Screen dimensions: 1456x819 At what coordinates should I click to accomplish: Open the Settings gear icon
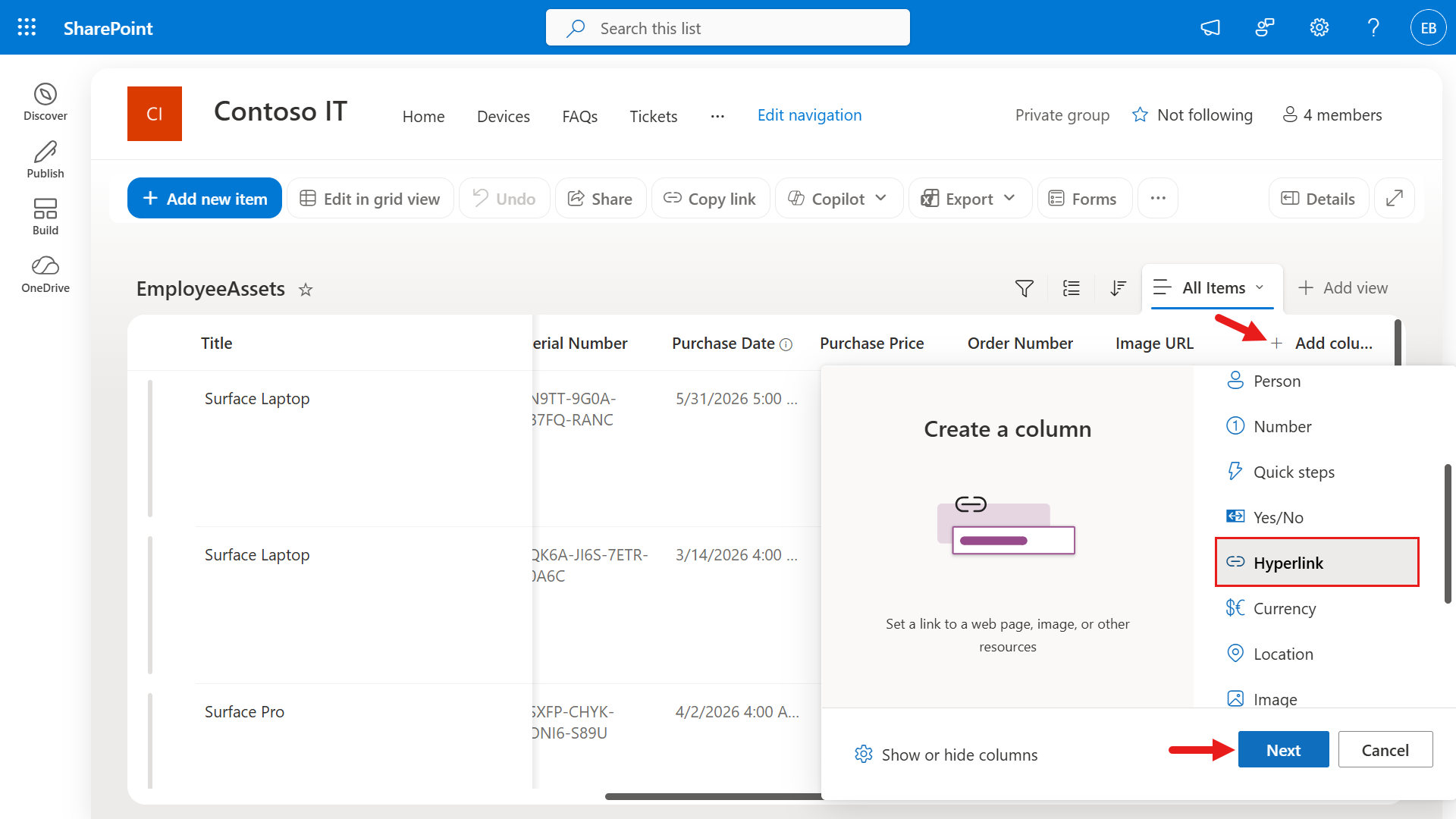click(x=1319, y=28)
